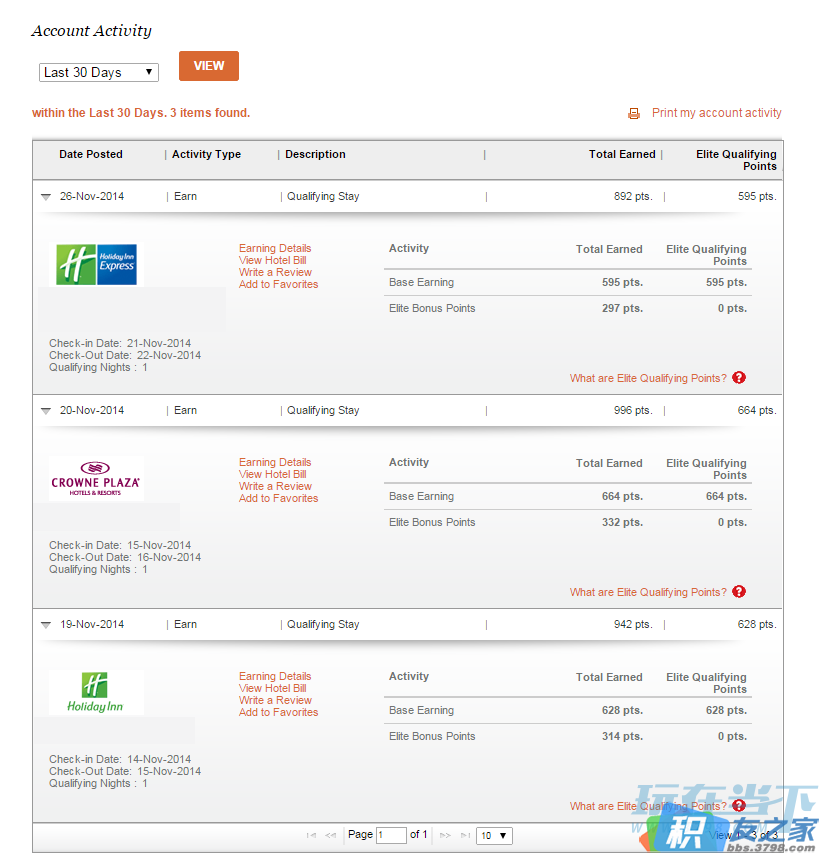Click the Date Posted column header
This screenshot has height=859, width=824.
pyautogui.click(x=91, y=154)
